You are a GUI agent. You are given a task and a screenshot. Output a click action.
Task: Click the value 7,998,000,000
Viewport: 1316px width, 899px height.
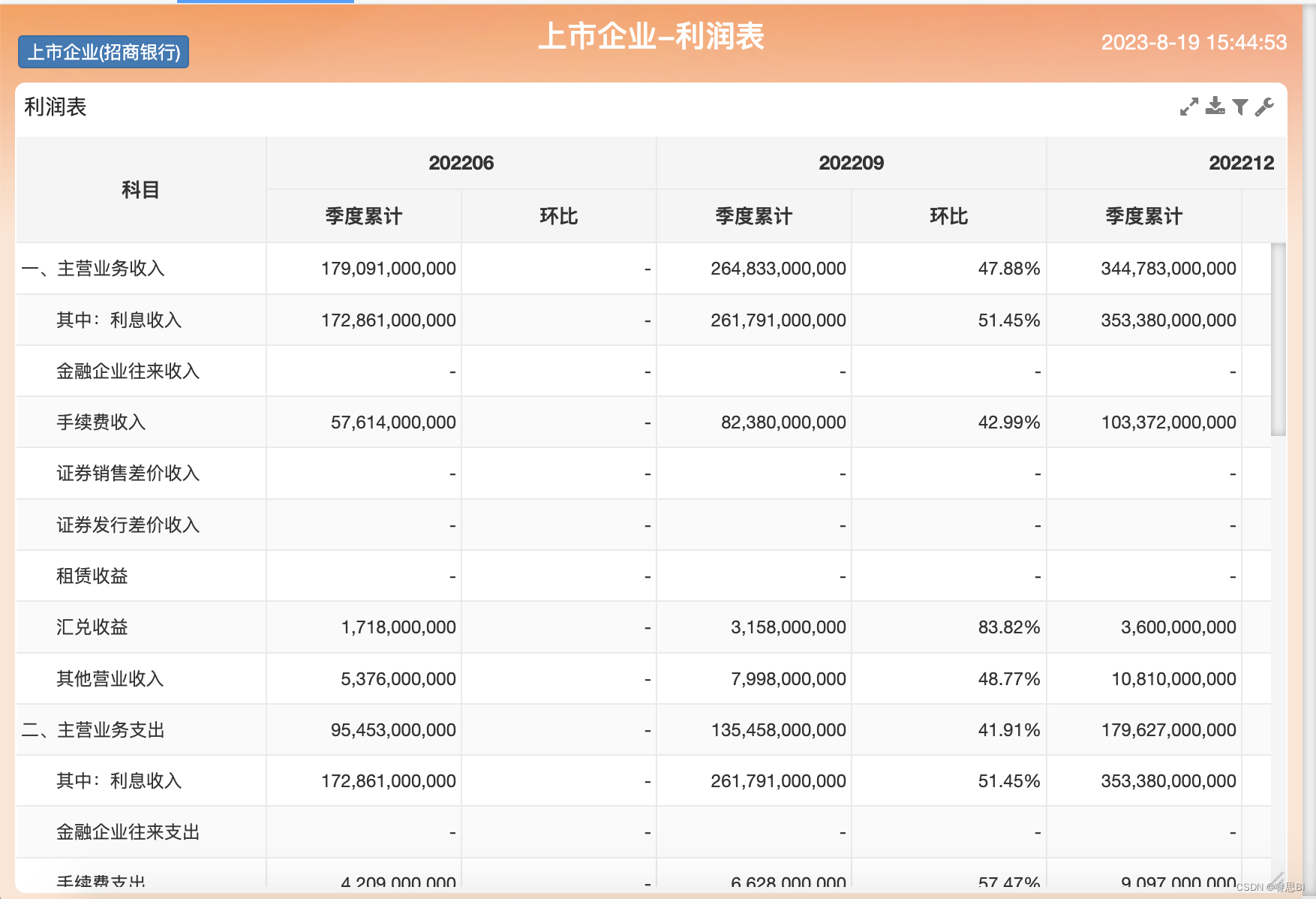tap(789, 679)
